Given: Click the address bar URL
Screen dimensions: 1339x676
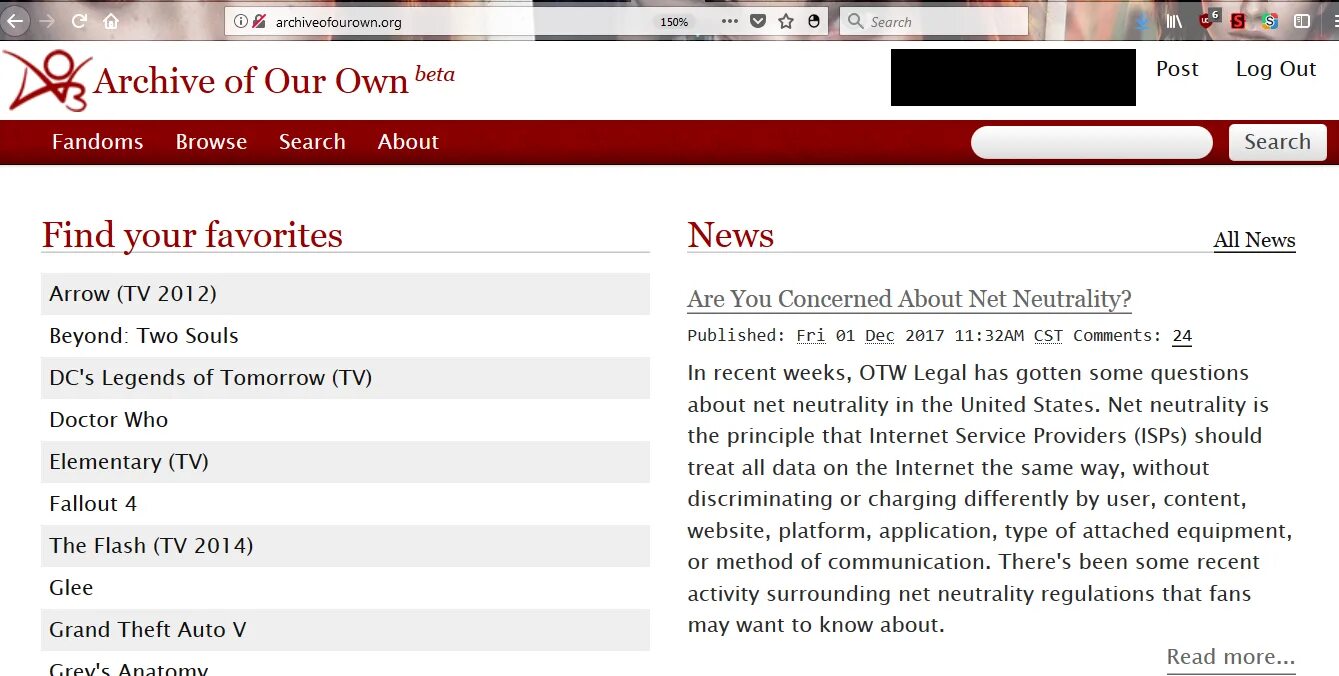Looking at the screenshot, I should (339, 22).
